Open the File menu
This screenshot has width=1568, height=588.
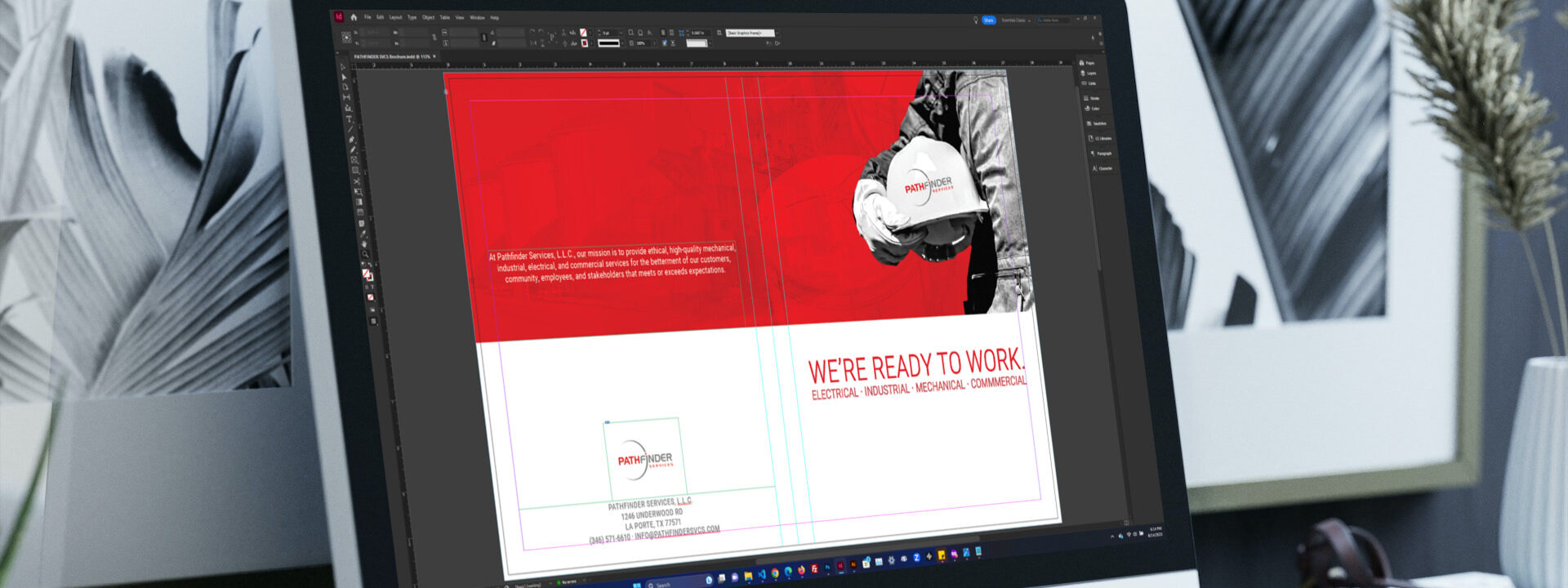click(x=367, y=17)
